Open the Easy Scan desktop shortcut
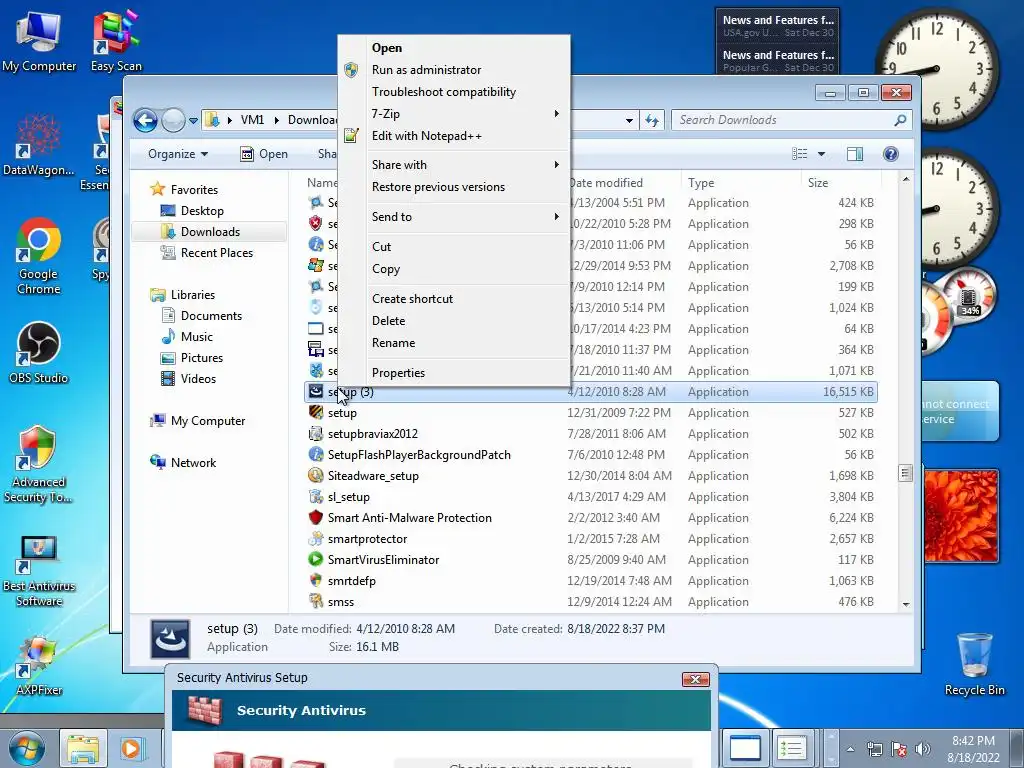The width and height of the screenshot is (1024, 768). [x=116, y=40]
